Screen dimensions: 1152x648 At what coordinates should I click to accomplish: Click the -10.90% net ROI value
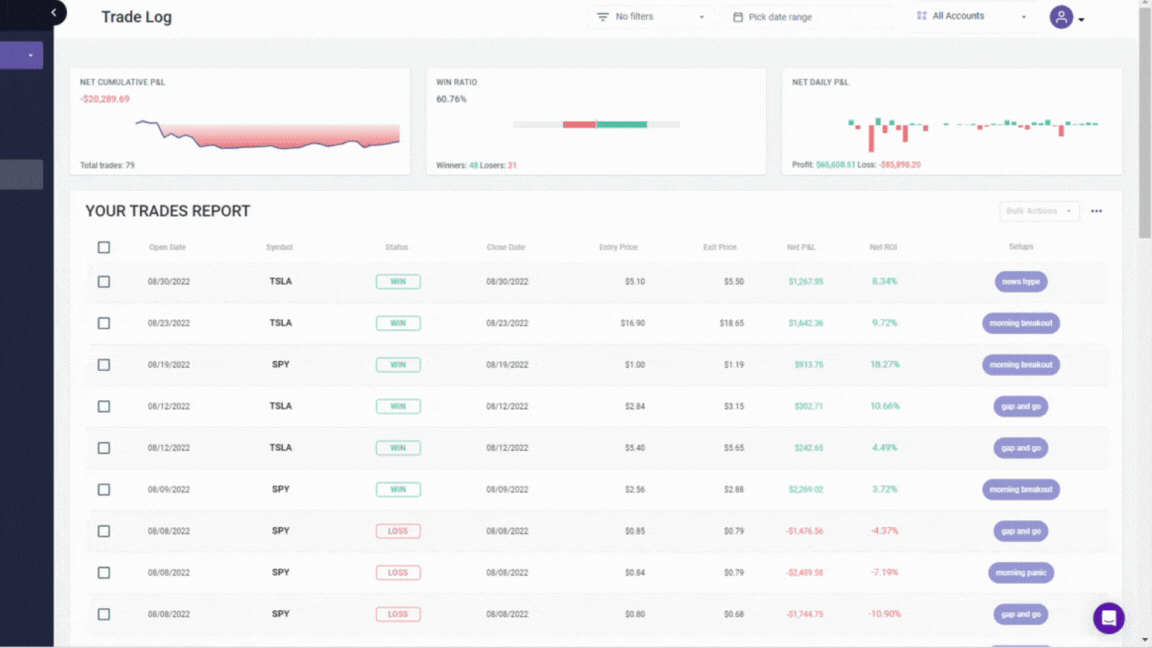point(884,614)
